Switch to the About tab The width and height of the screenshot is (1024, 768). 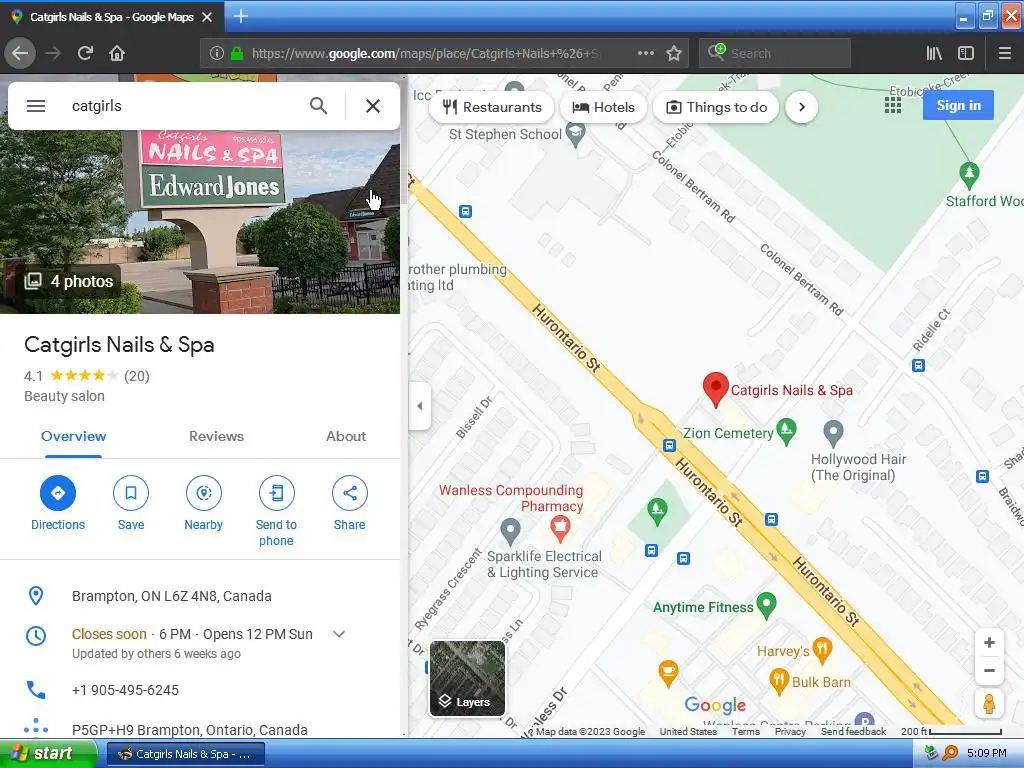(x=346, y=436)
